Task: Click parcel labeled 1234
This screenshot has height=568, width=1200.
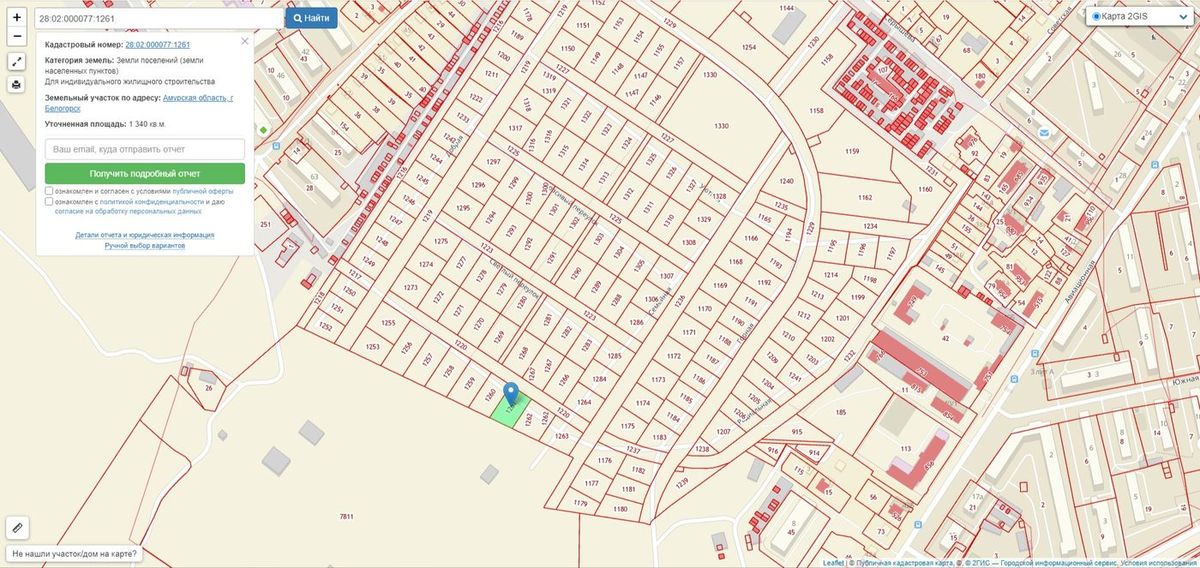Action: pyautogui.click(x=870, y=226)
